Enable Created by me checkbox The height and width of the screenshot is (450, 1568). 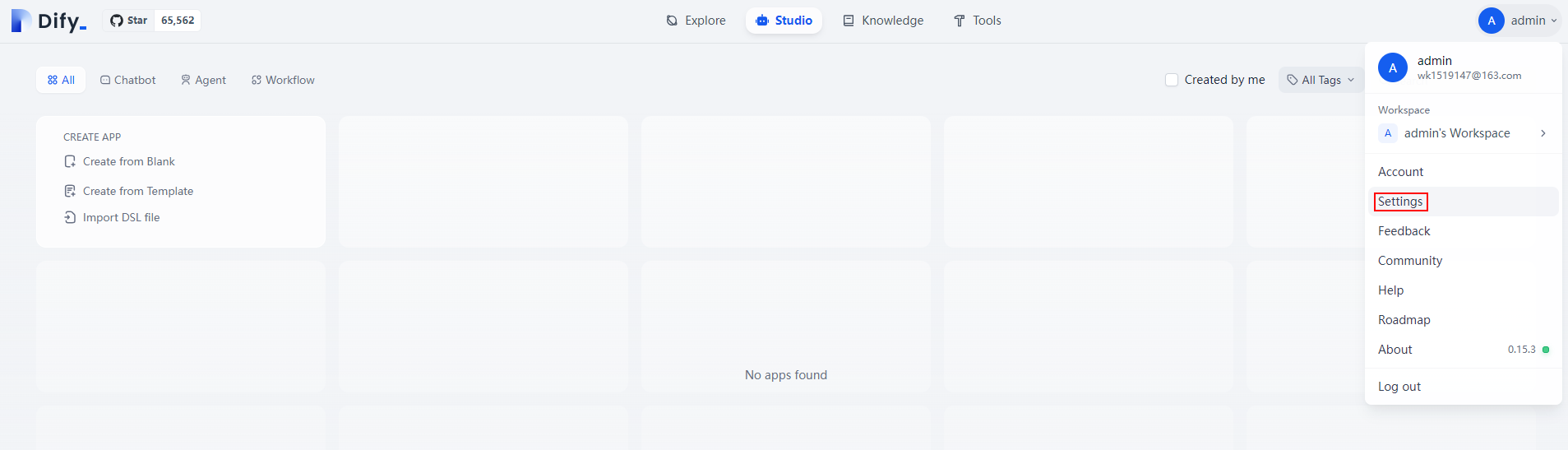[1172, 80]
